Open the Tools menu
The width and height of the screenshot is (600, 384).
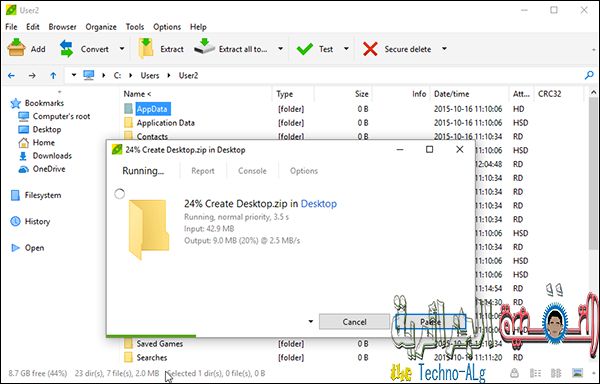pos(135,27)
